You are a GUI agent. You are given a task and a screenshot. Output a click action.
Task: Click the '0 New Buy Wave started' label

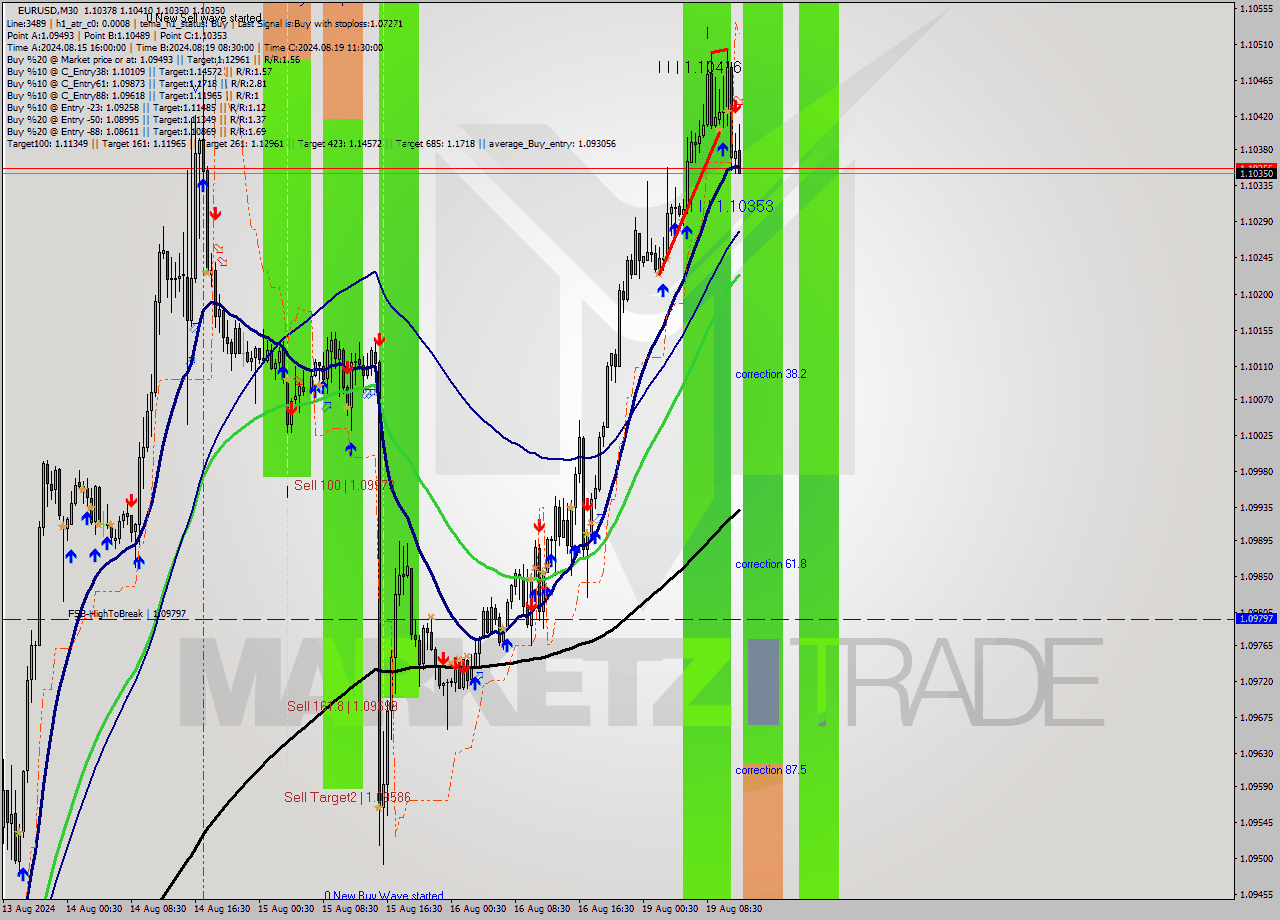[x=384, y=896]
